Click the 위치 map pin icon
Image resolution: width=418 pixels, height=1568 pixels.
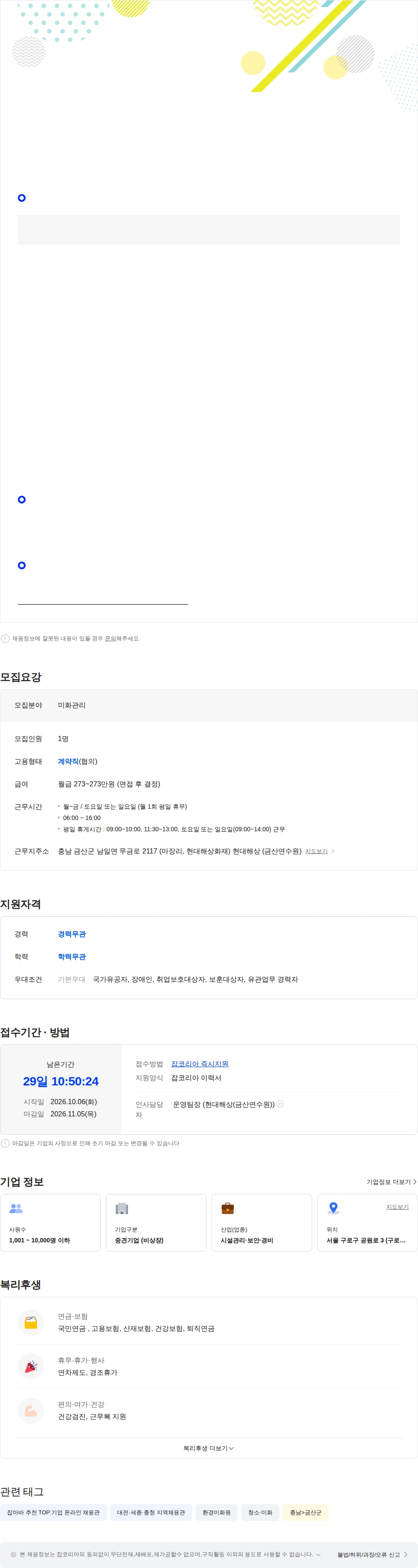pos(334,1208)
